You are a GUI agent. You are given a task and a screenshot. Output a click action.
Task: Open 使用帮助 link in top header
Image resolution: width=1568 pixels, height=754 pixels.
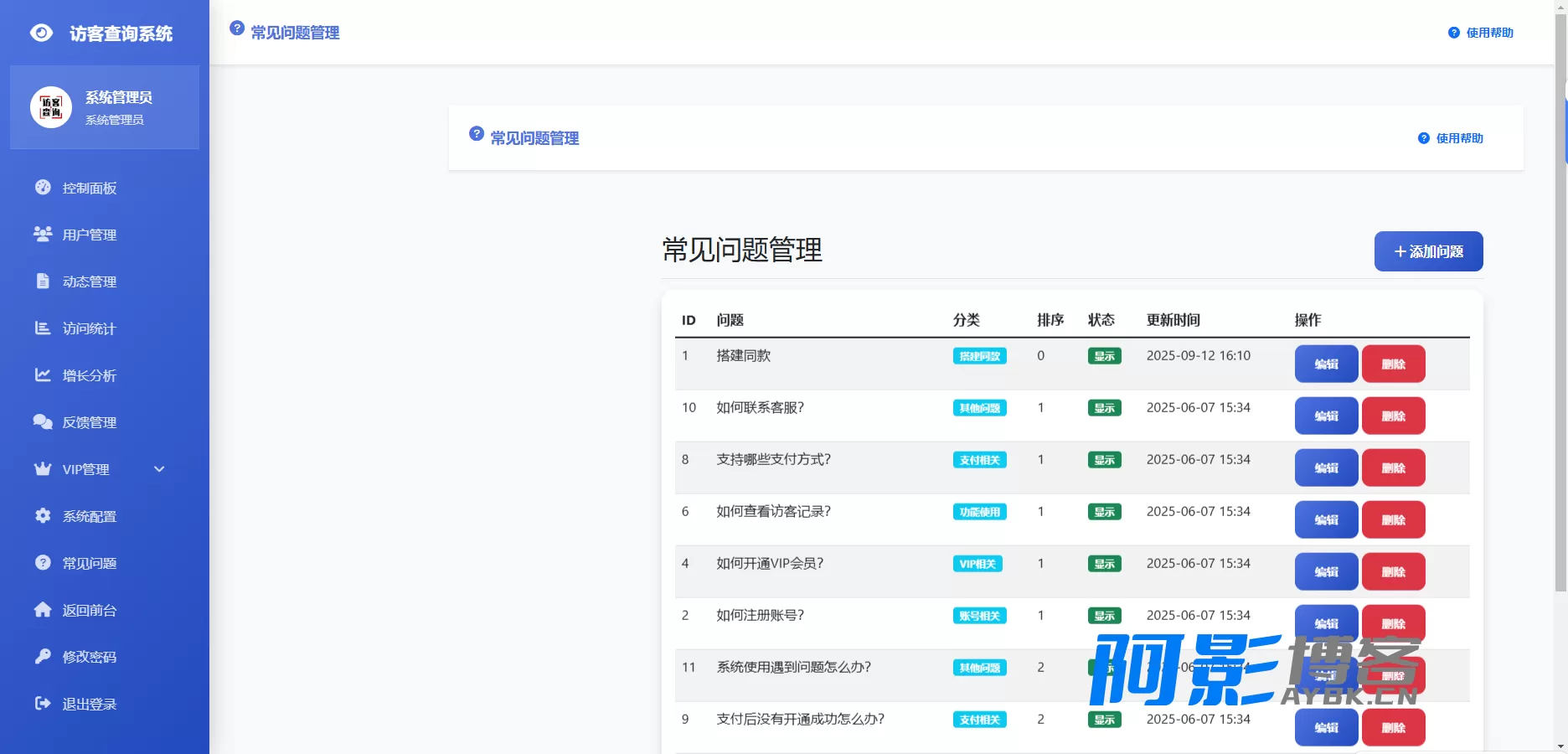(1481, 33)
